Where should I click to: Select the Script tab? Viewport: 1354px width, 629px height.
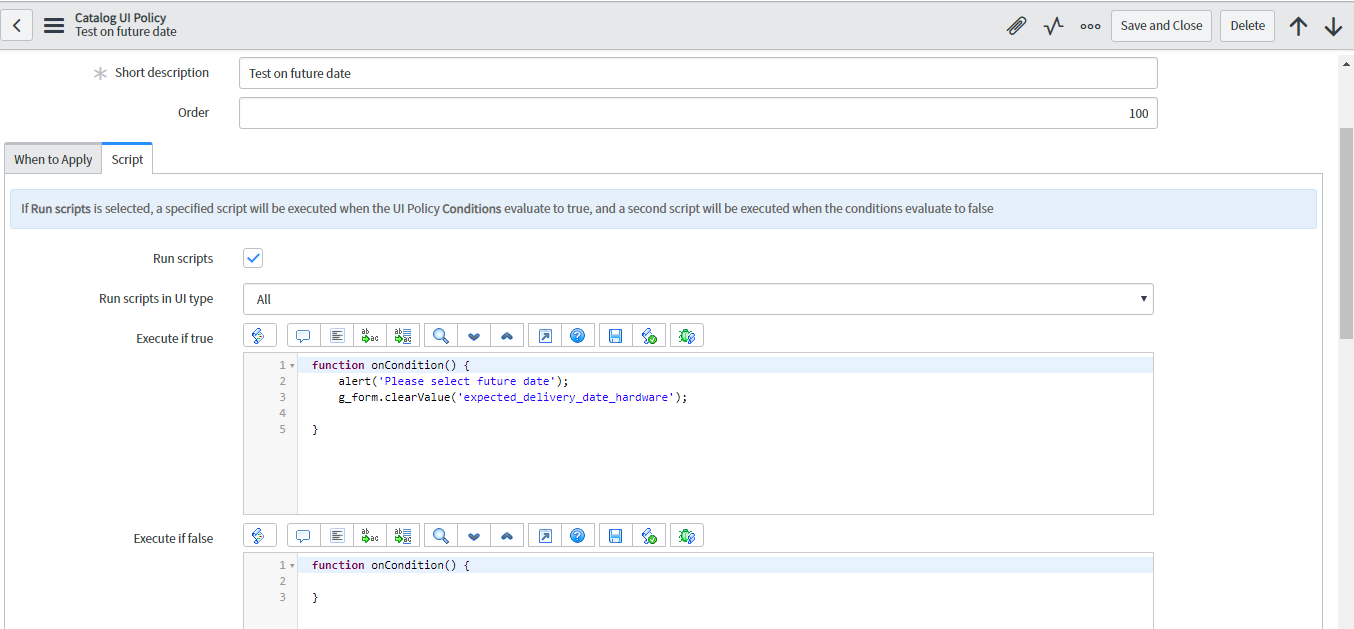(127, 159)
